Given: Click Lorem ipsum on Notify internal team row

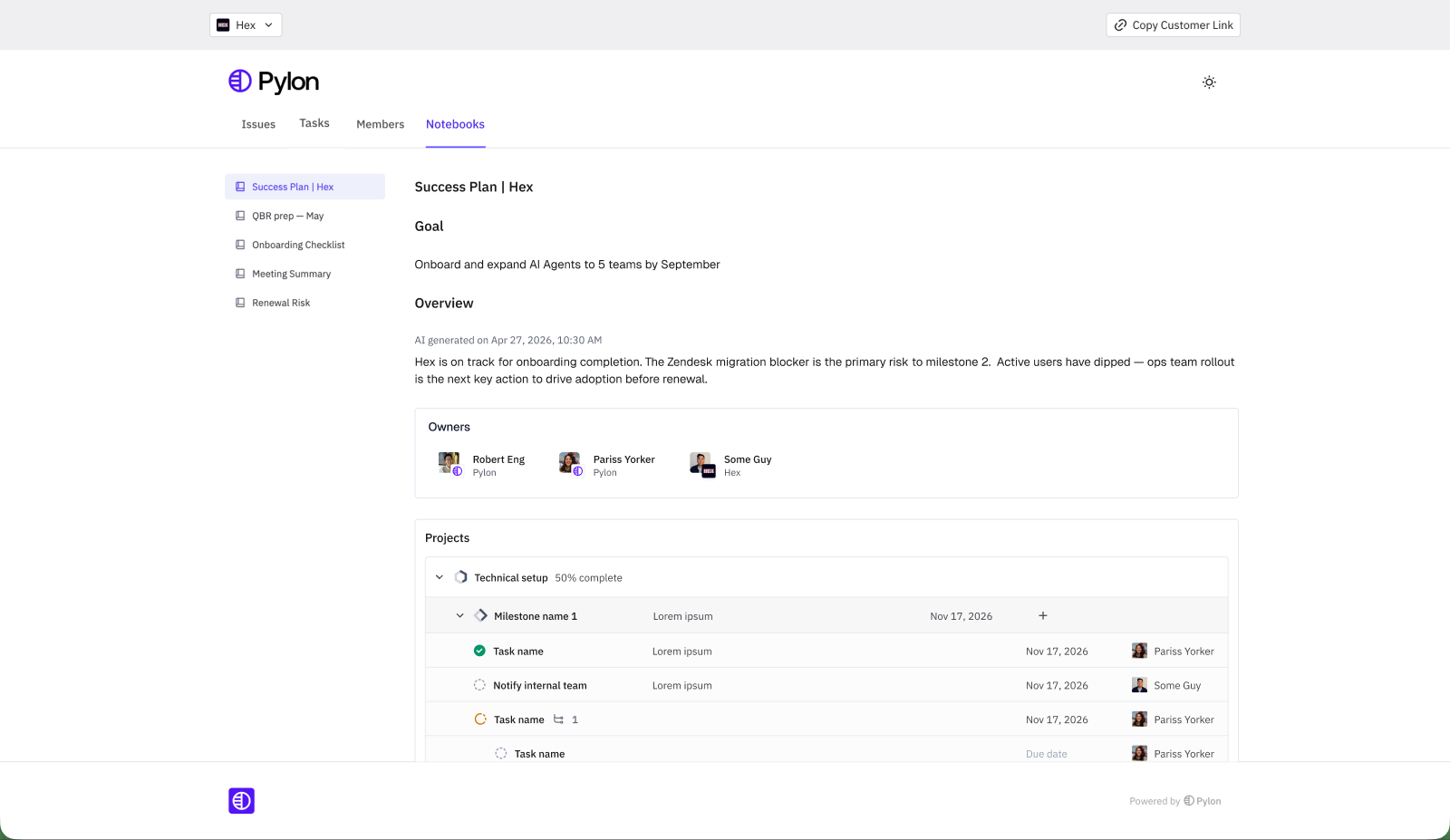Looking at the screenshot, I should point(682,686).
